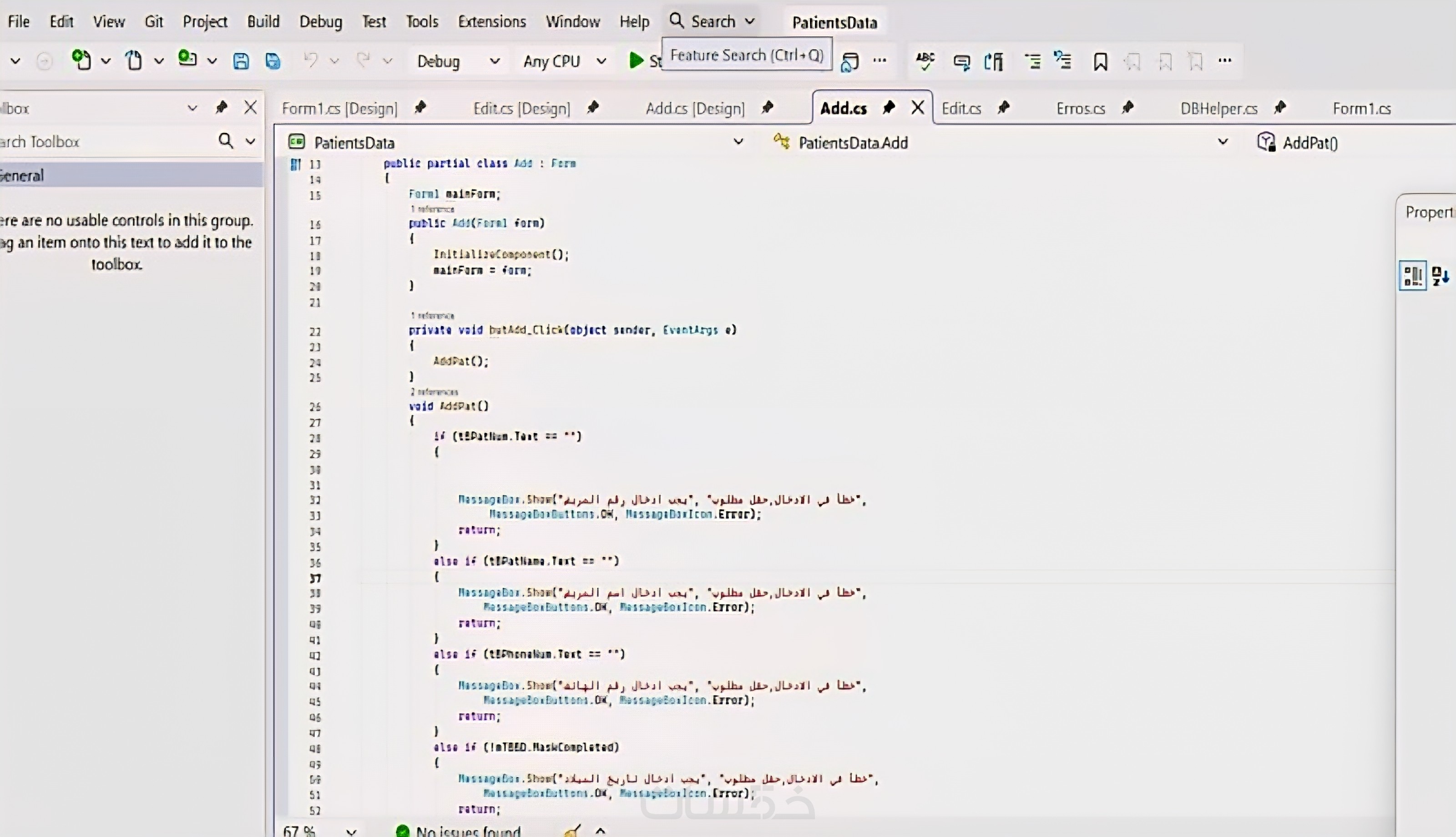Switch to the Edit.cs [Design] tab
The image size is (1456, 837).
(521, 108)
